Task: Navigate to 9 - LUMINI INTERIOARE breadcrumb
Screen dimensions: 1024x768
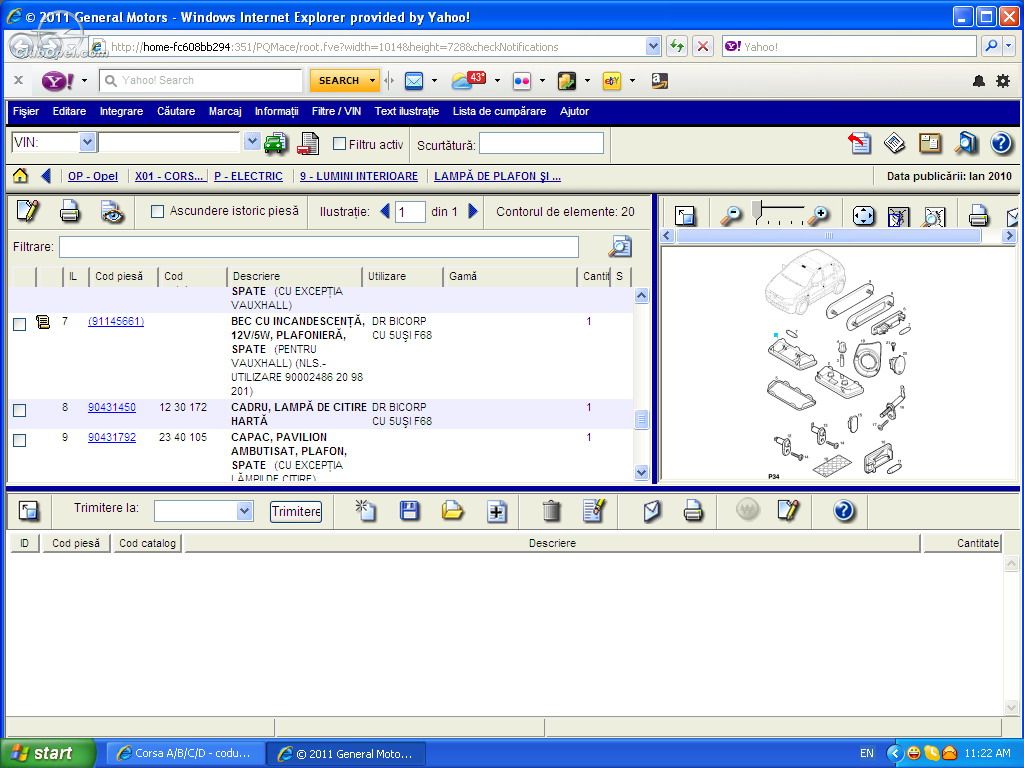Action: coord(359,176)
